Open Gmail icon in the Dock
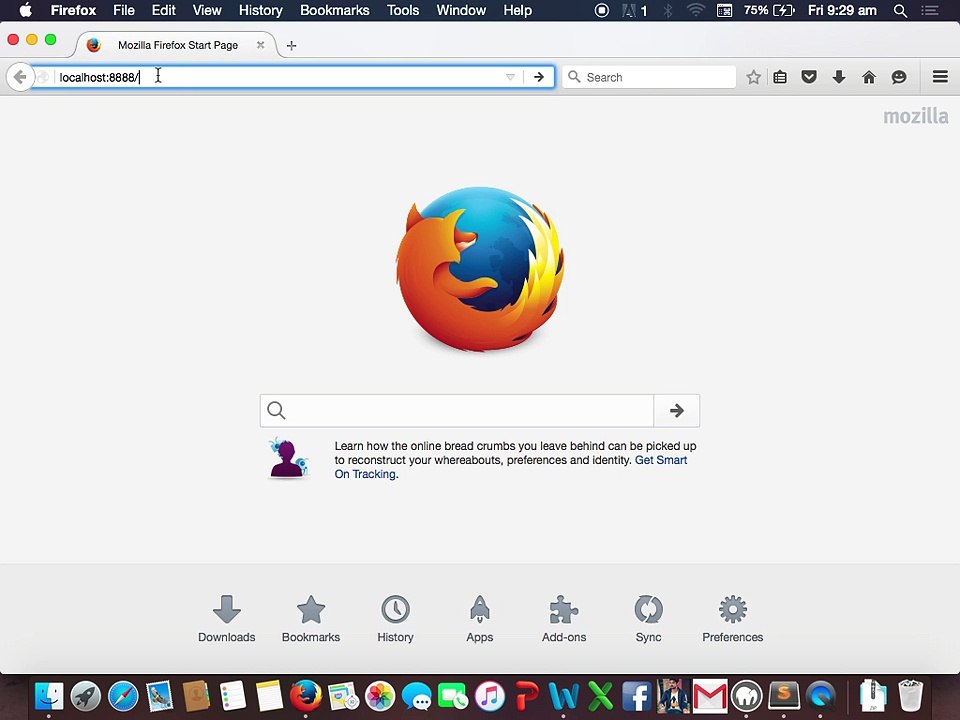 710,697
